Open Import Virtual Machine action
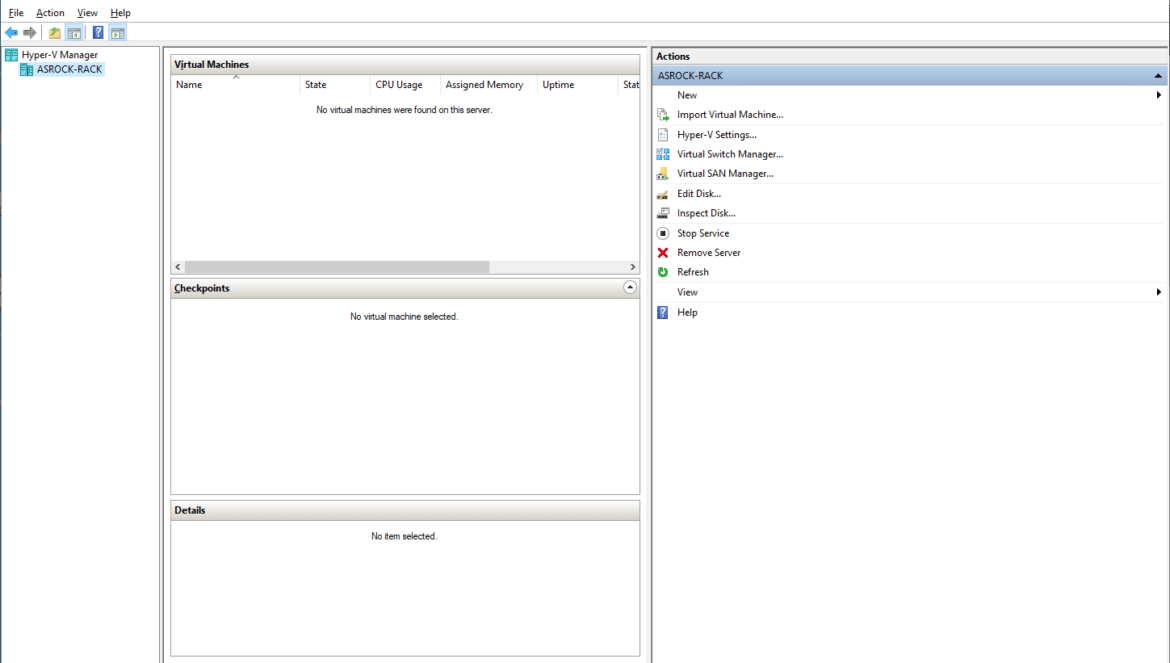The height and width of the screenshot is (663, 1170). (x=730, y=115)
